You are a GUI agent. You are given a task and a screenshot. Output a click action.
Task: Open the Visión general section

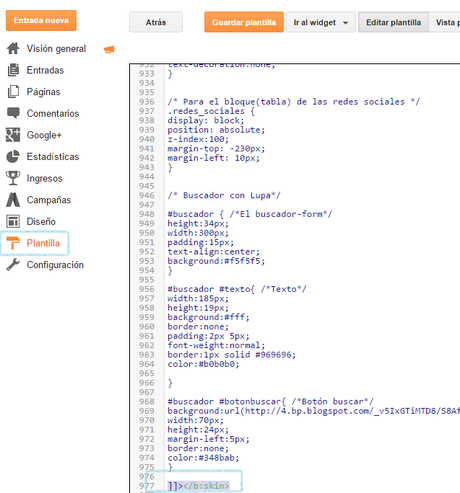coord(56,49)
